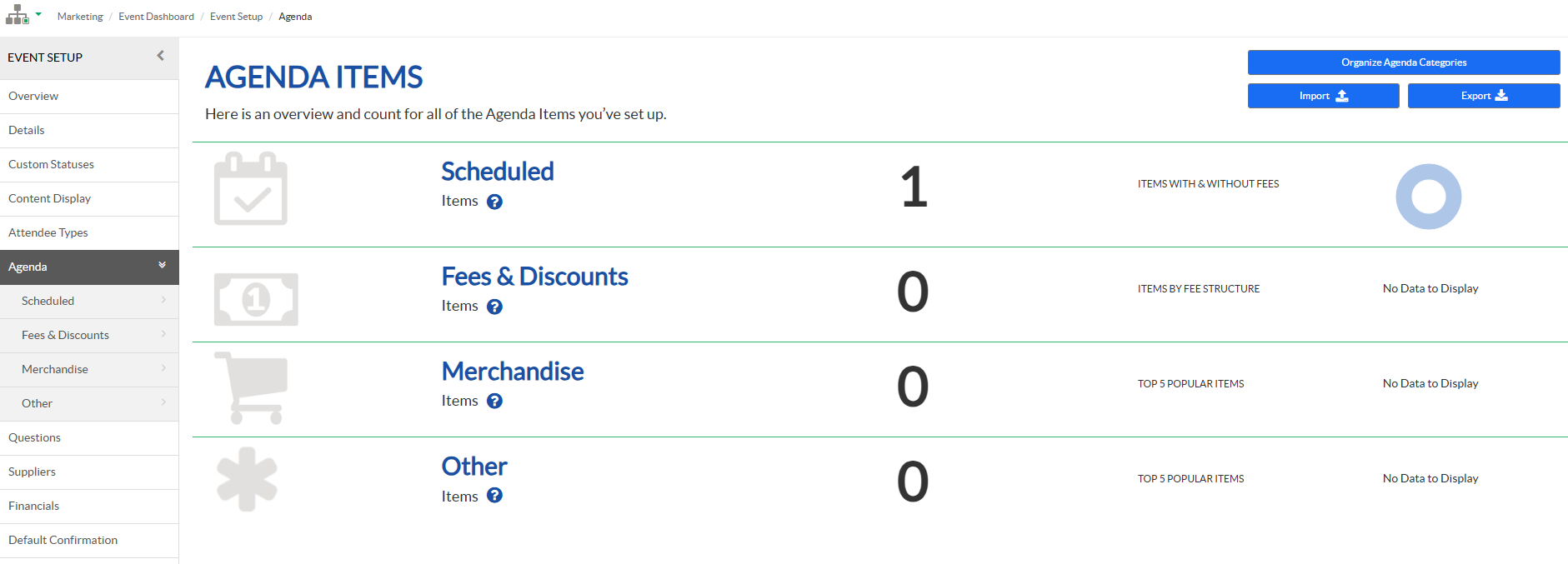Go to Questions in sidebar menu

[35, 437]
